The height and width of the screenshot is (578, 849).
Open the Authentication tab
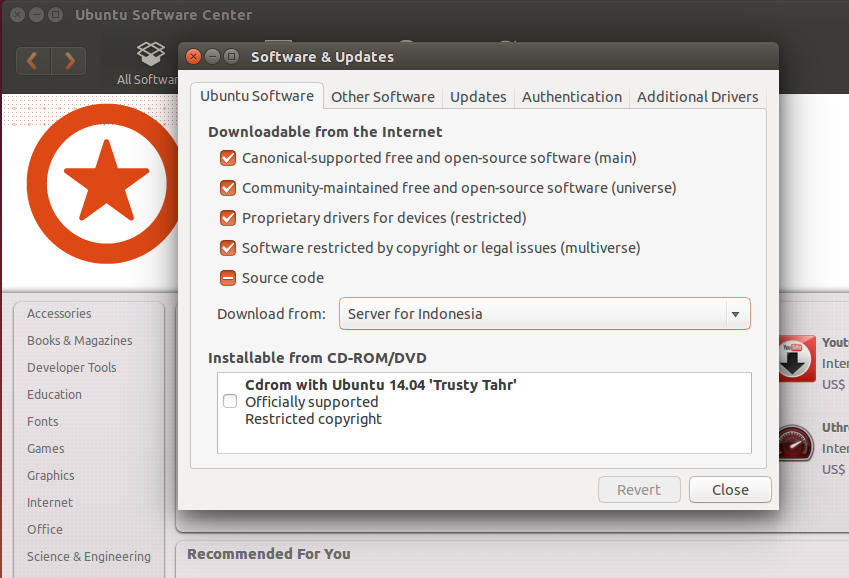click(572, 97)
